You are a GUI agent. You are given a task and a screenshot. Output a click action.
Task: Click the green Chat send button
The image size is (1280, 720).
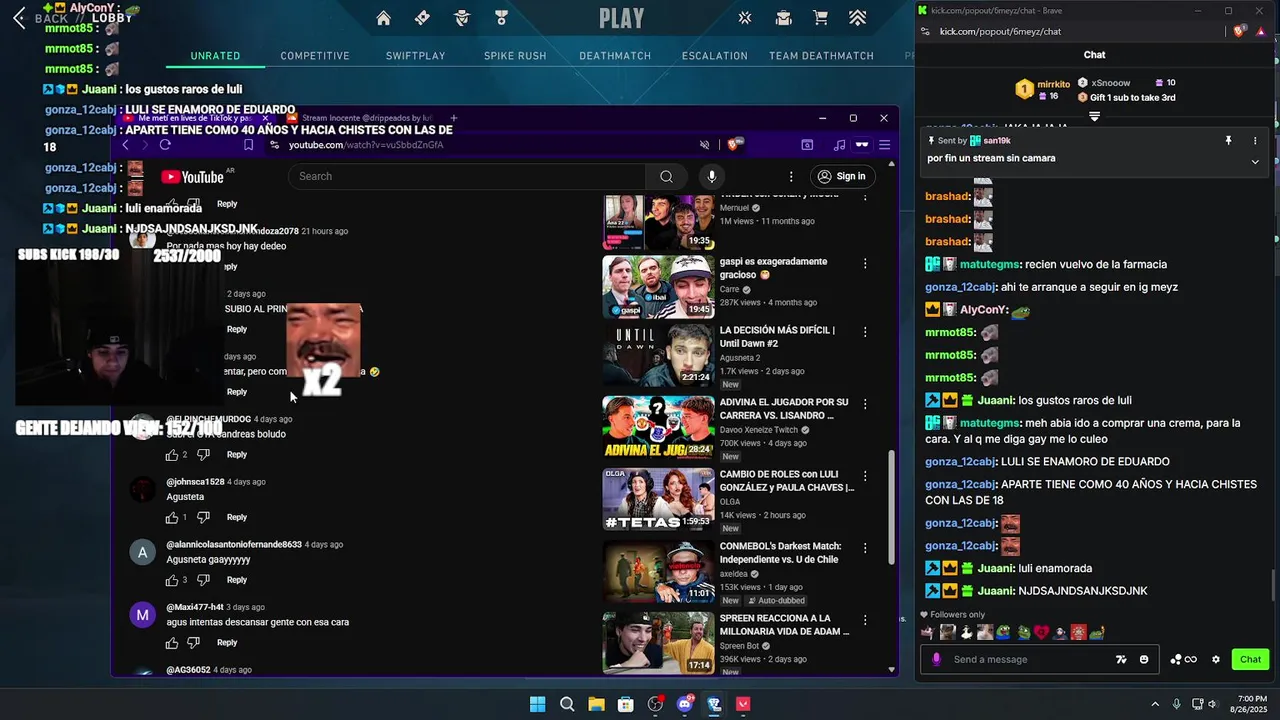point(1251,659)
